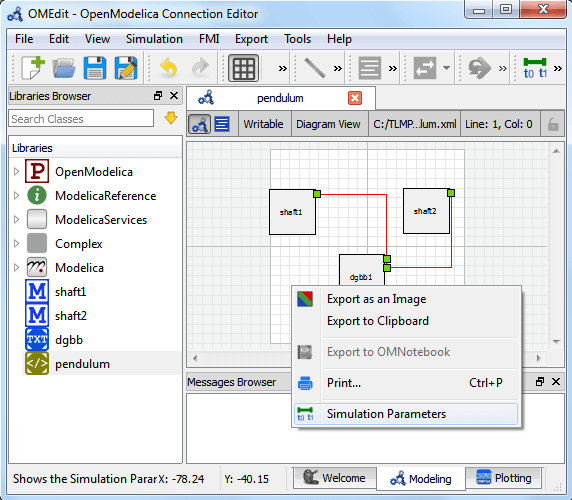Click the Search Classes input field
The height and width of the screenshot is (500, 572).
pos(81,119)
